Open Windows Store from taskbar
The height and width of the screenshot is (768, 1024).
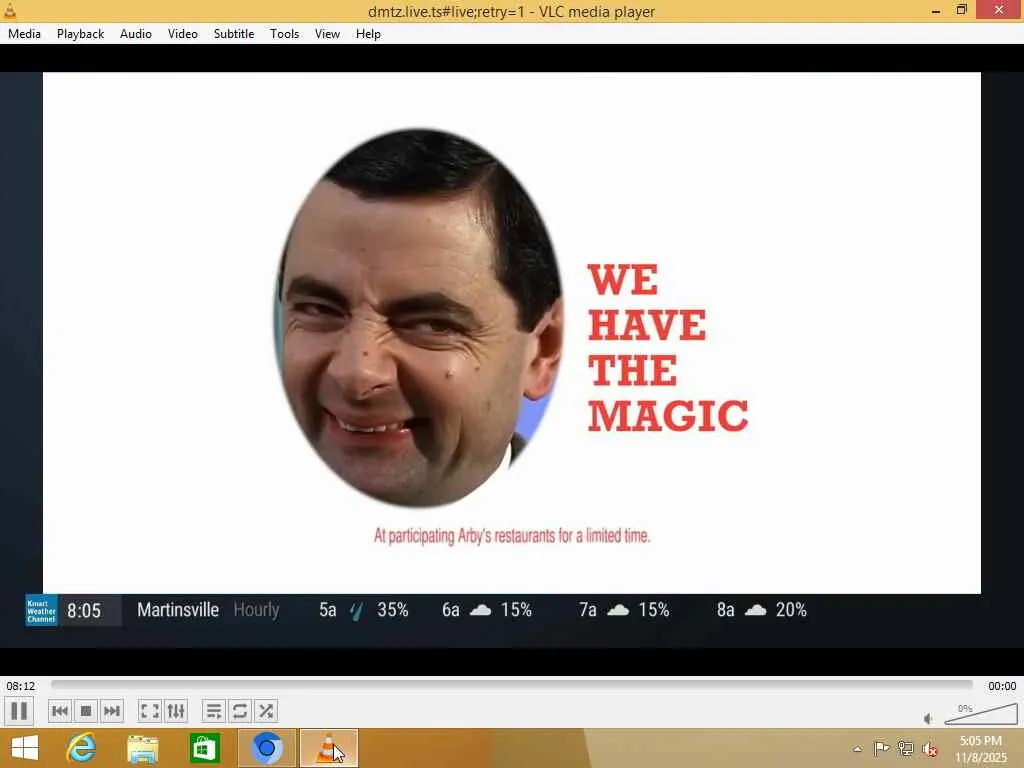click(204, 748)
